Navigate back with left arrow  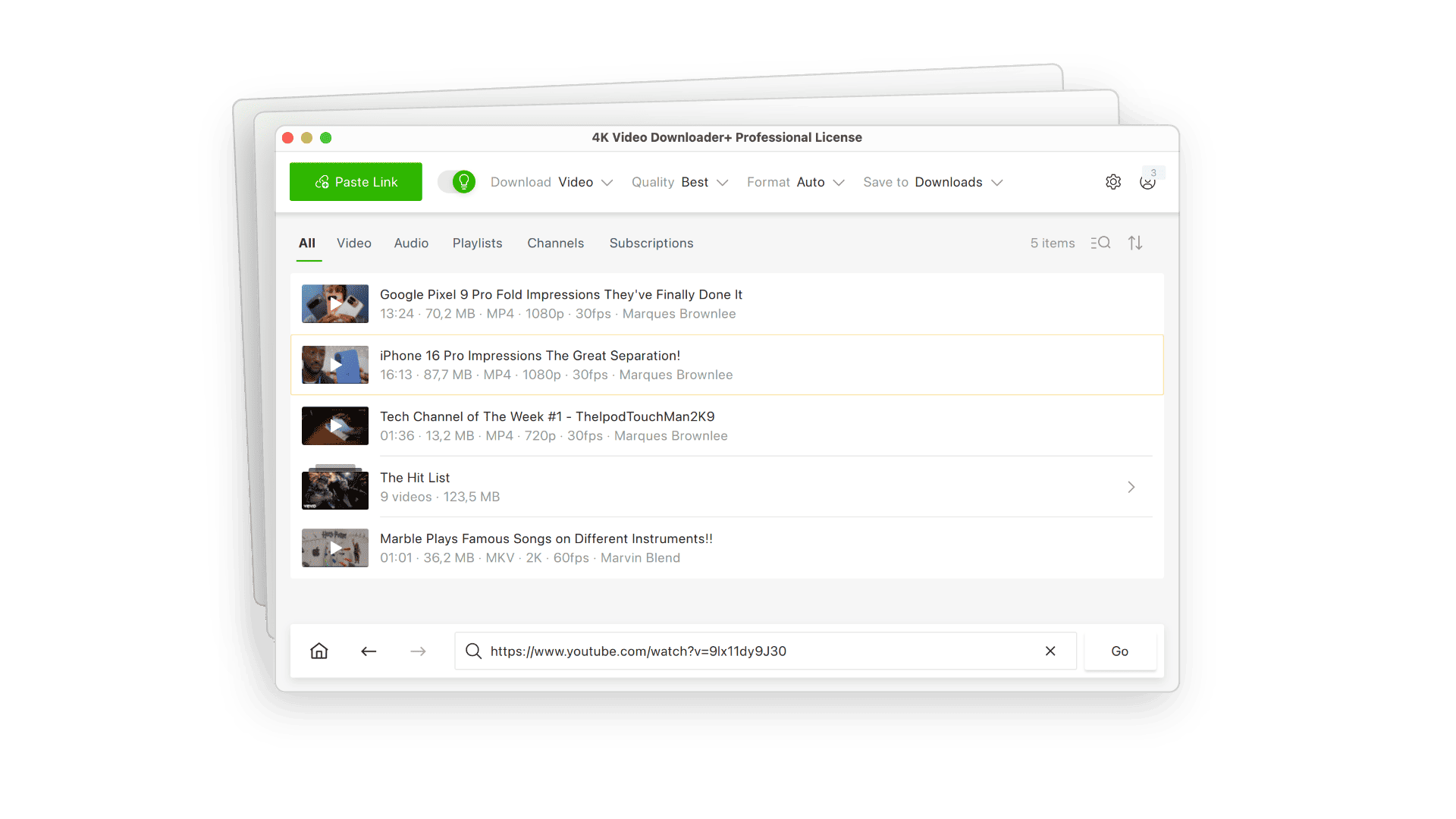(369, 651)
